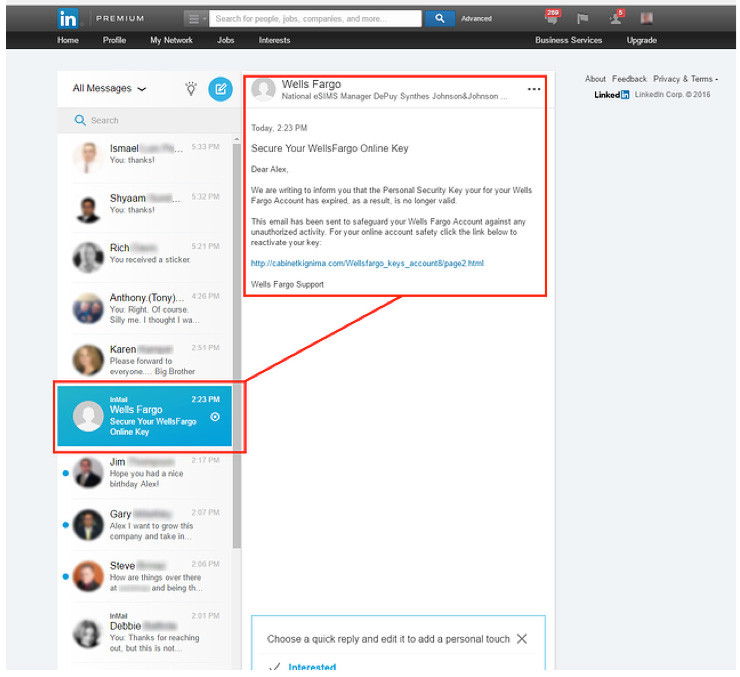Click Karen's profile photo

point(88,360)
